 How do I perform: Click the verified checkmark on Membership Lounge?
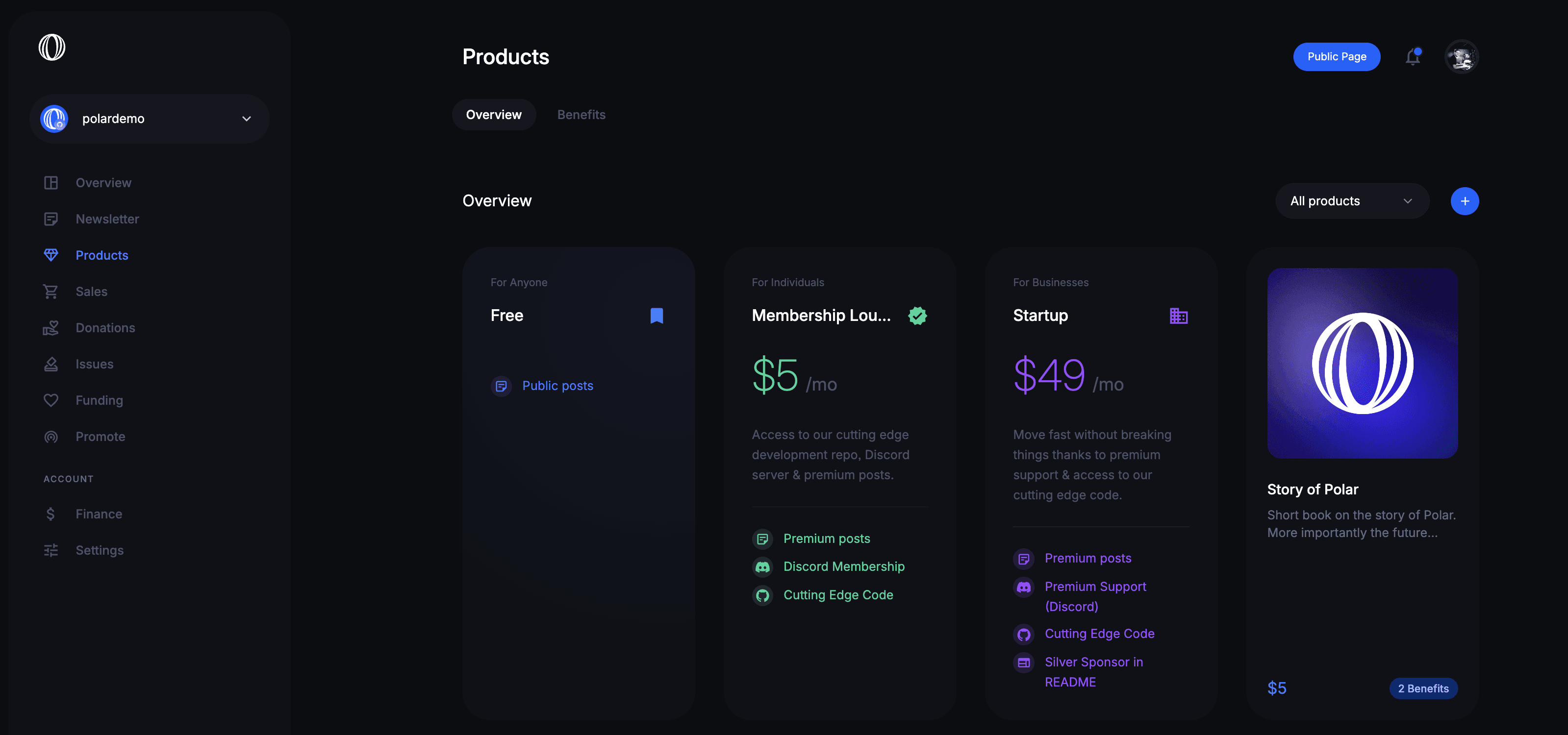pyautogui.click(x=917, y=316)
